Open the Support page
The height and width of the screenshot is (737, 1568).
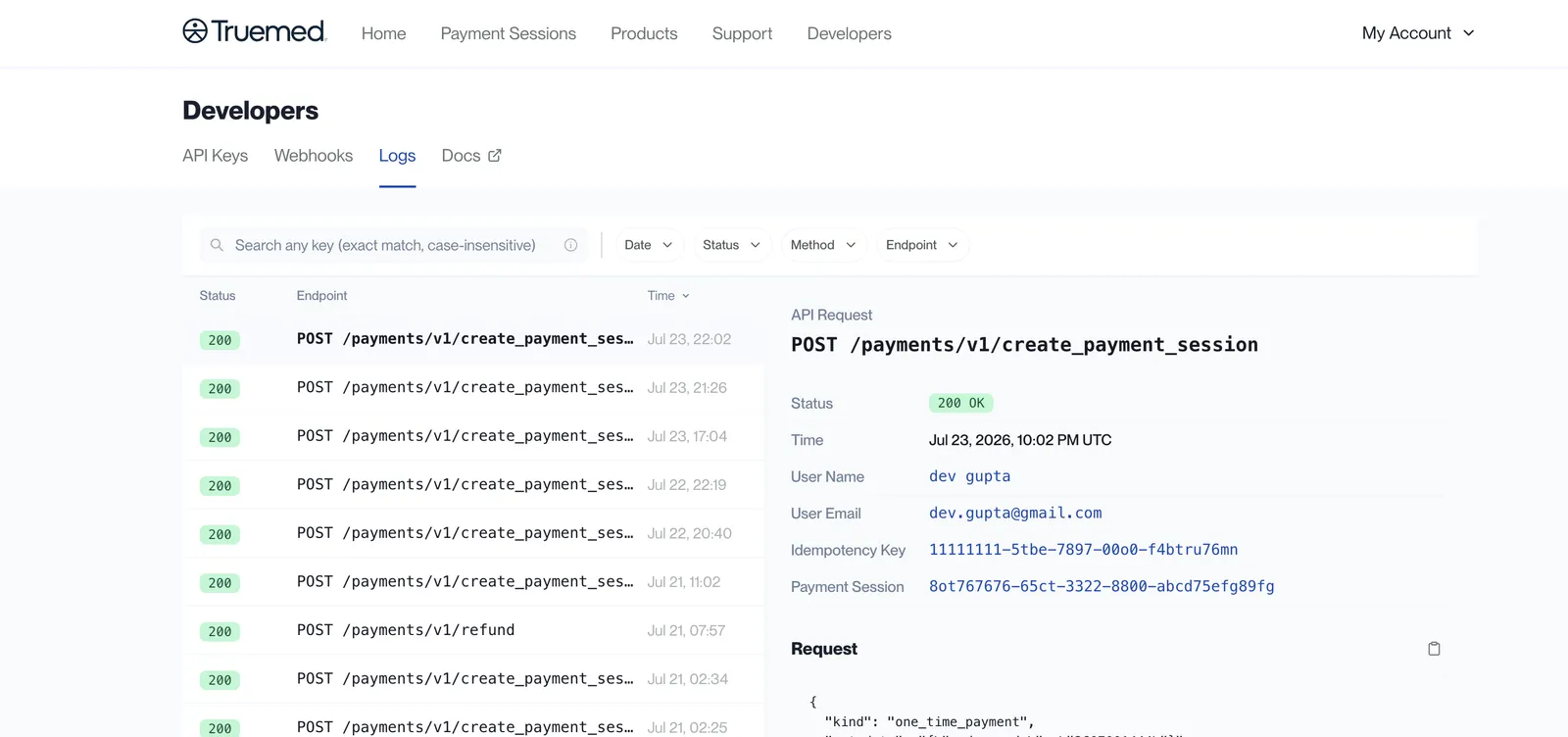point(742,33)
